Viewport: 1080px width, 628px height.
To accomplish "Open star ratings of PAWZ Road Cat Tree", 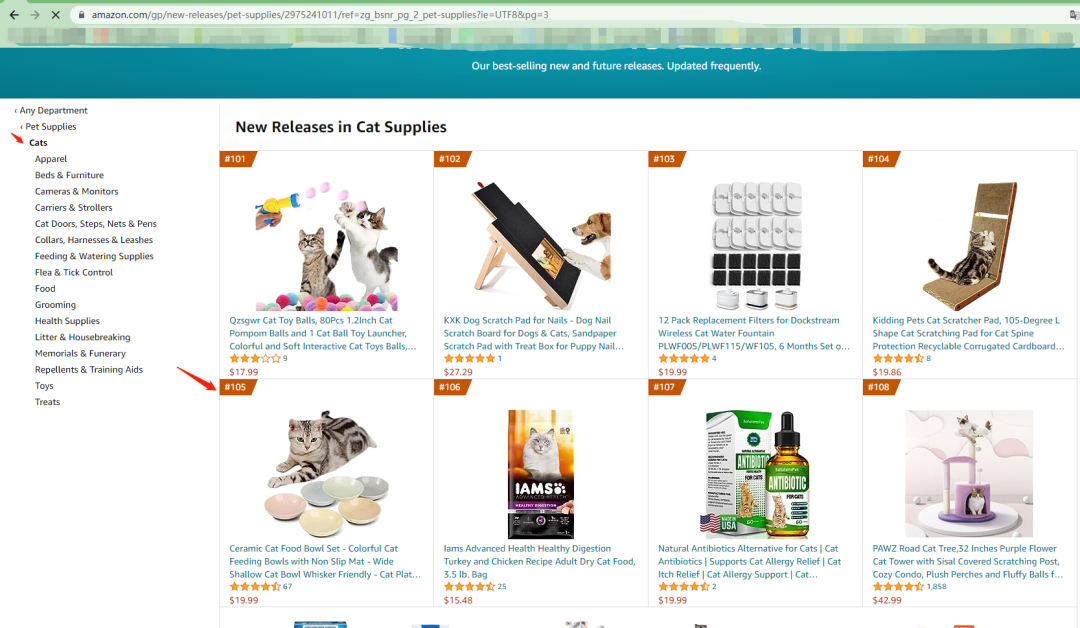I will [898, 587].
